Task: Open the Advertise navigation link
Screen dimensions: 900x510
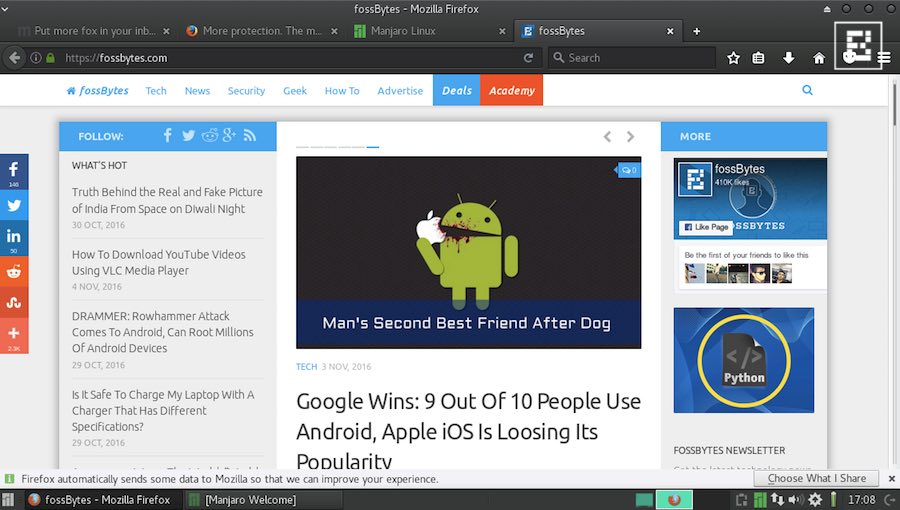Action: [x=400, y=91]
